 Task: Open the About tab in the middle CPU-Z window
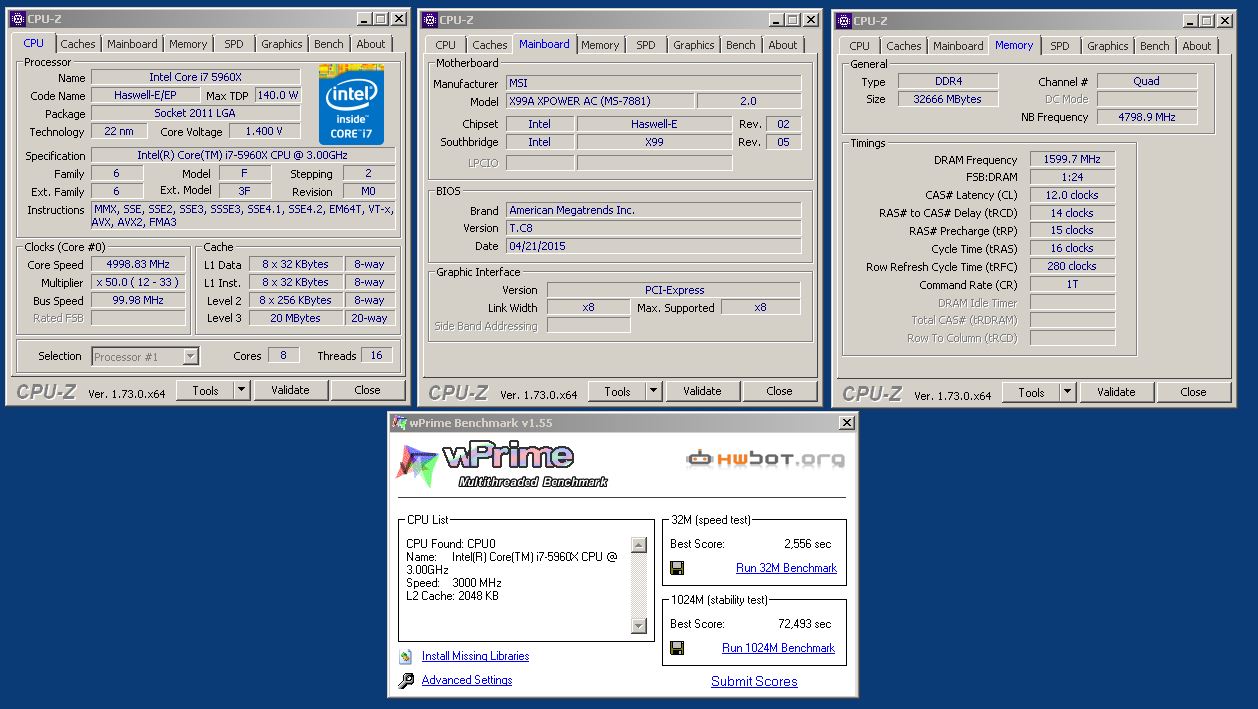pyautogui.click(x=783, y=45)
